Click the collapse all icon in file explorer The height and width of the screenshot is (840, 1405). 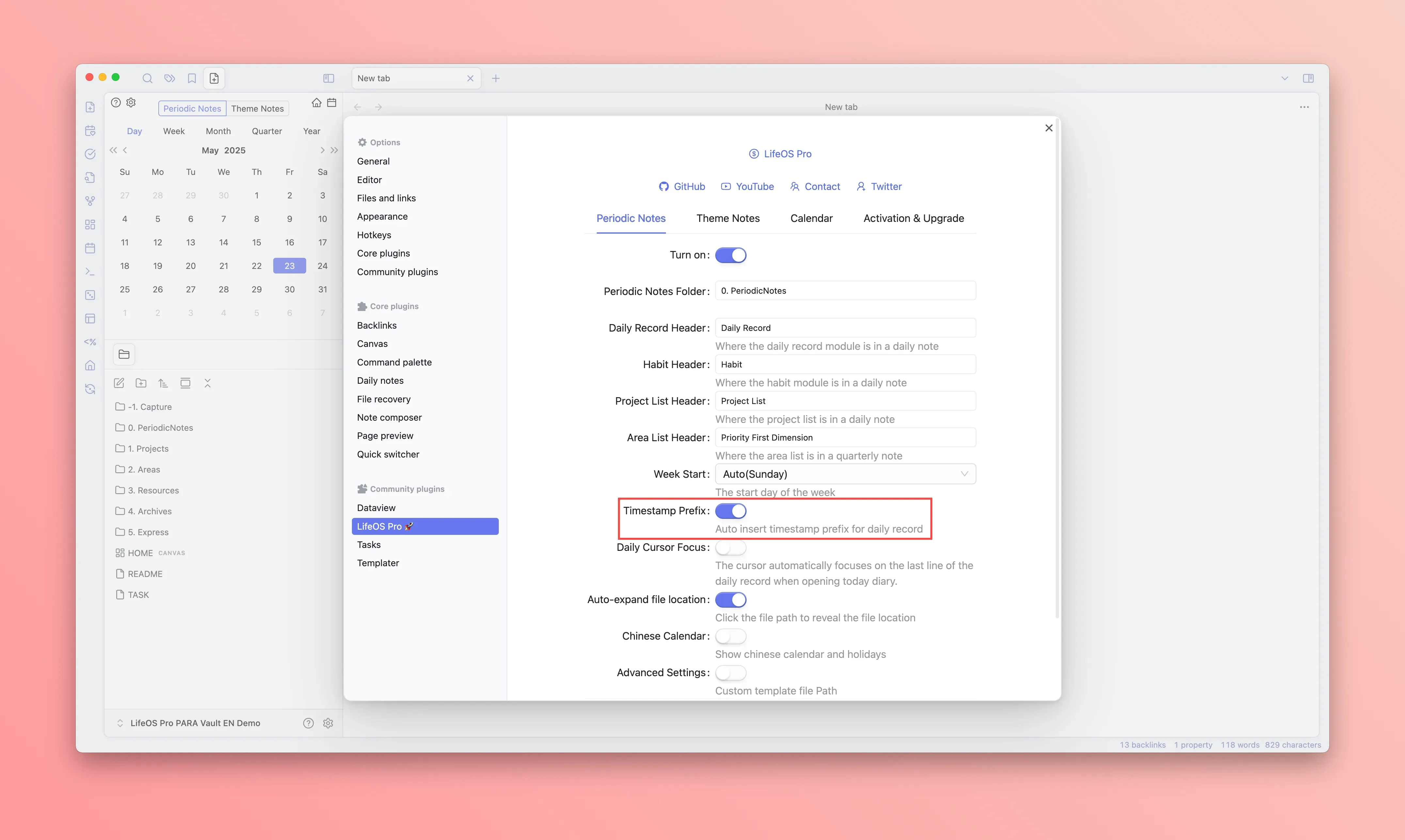click(x=207, y=383)
